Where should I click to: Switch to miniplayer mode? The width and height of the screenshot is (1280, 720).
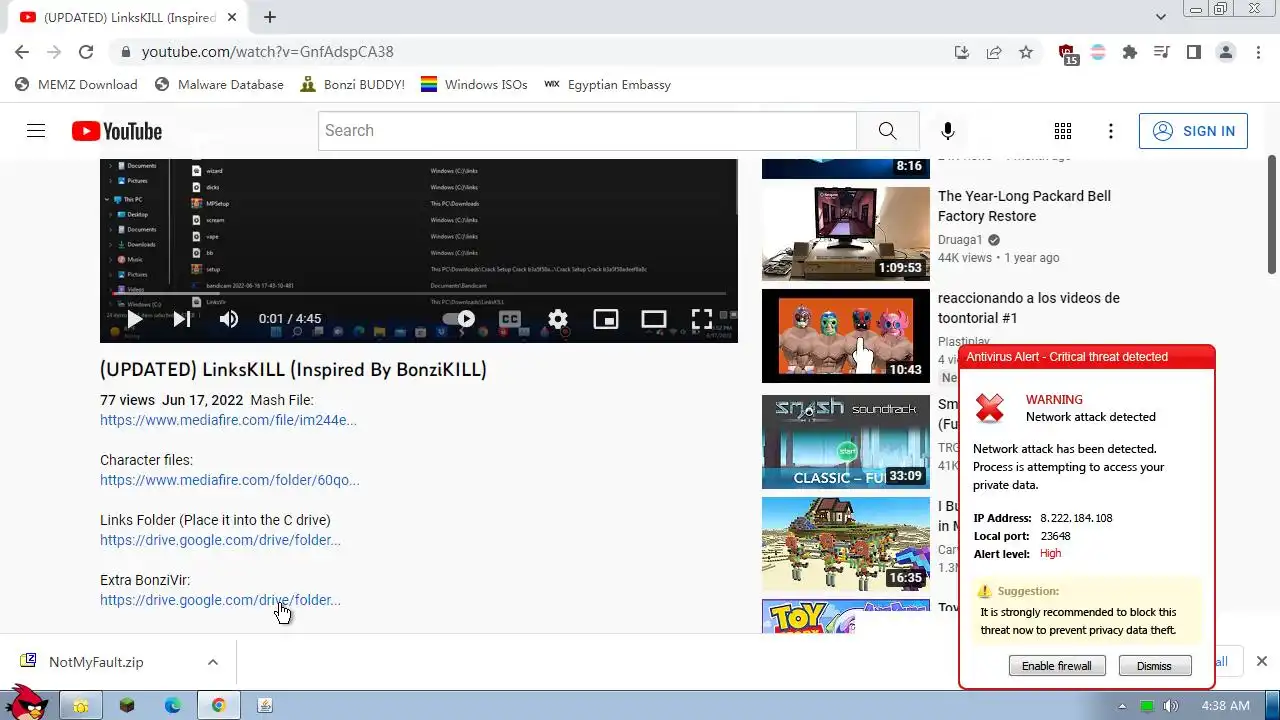point(606,319)
